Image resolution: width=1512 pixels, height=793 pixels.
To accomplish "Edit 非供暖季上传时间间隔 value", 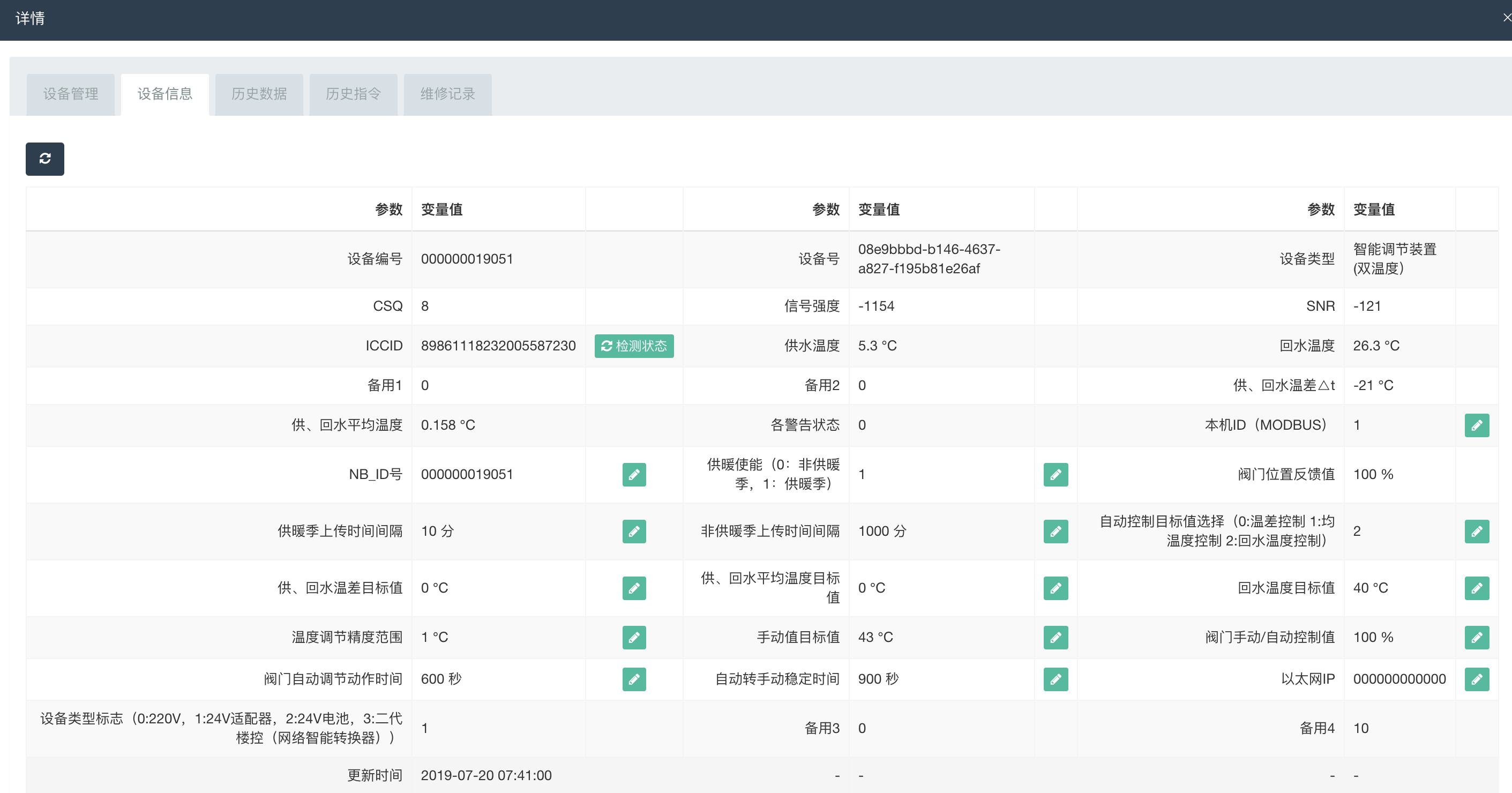I will 1056,531.
